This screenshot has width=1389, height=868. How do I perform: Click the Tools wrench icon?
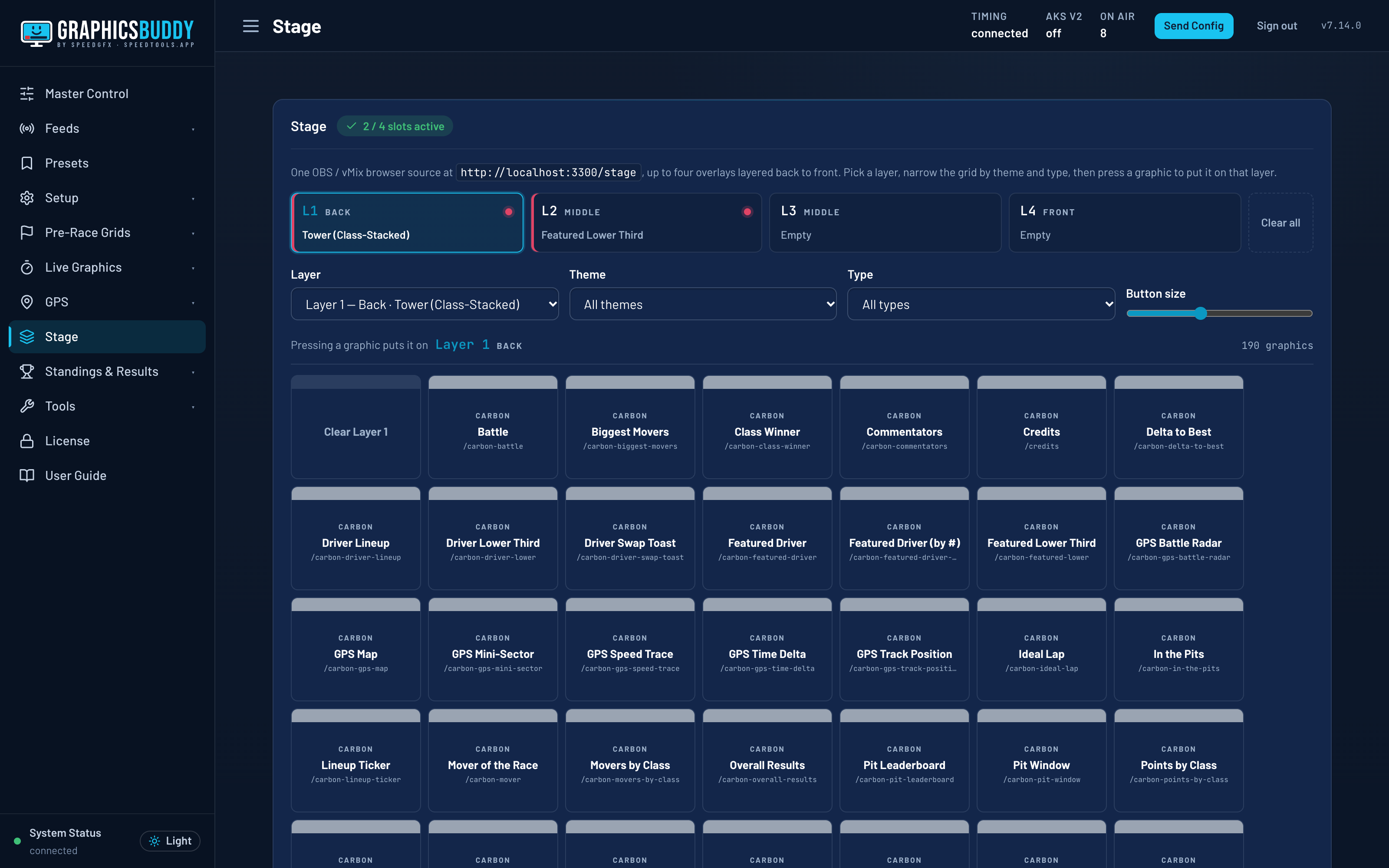(x=27, y=407)
